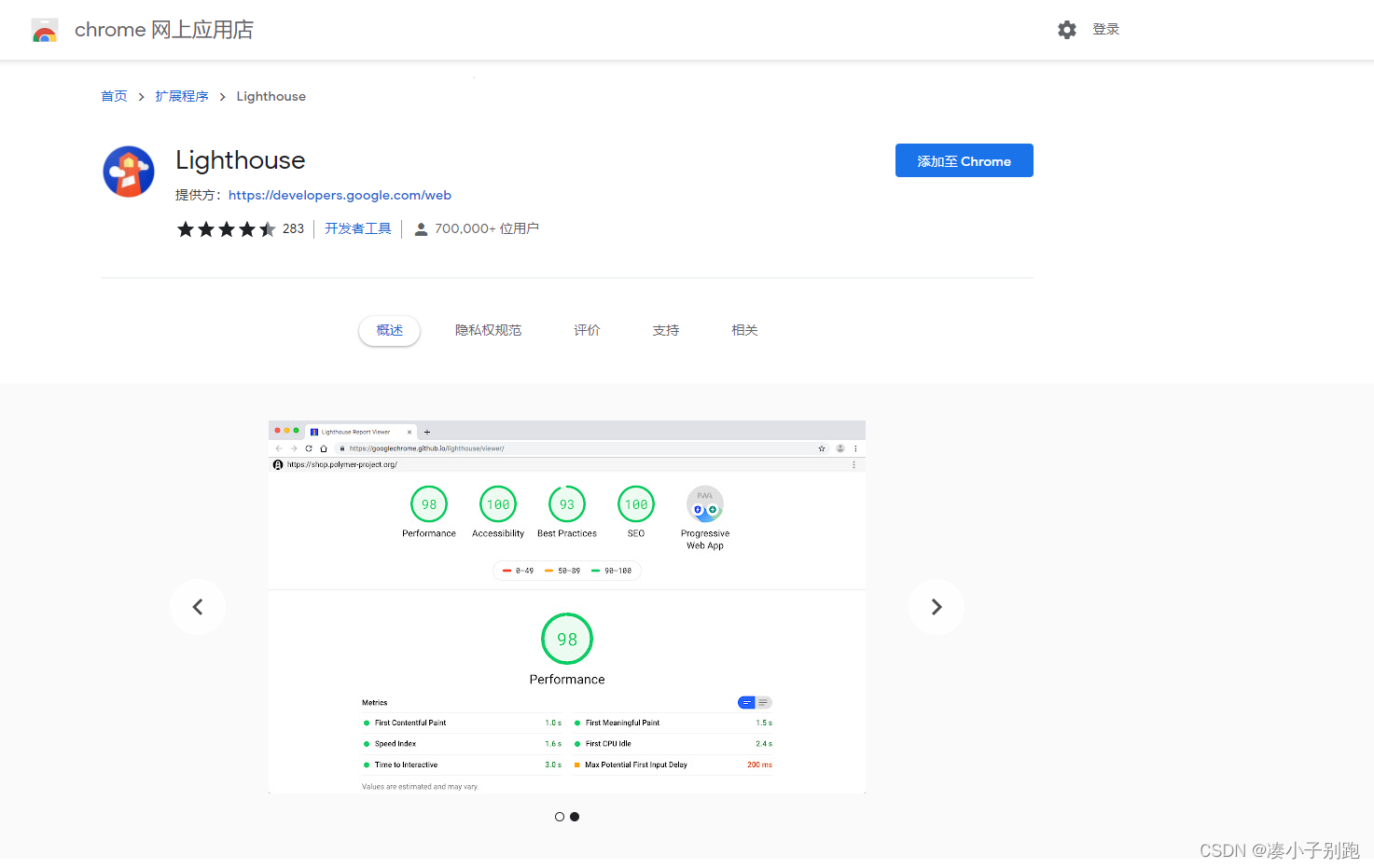Open the 扩展程序 breadcrumb link
This screenshot has height=868, width=1374.
pos(181,96)
